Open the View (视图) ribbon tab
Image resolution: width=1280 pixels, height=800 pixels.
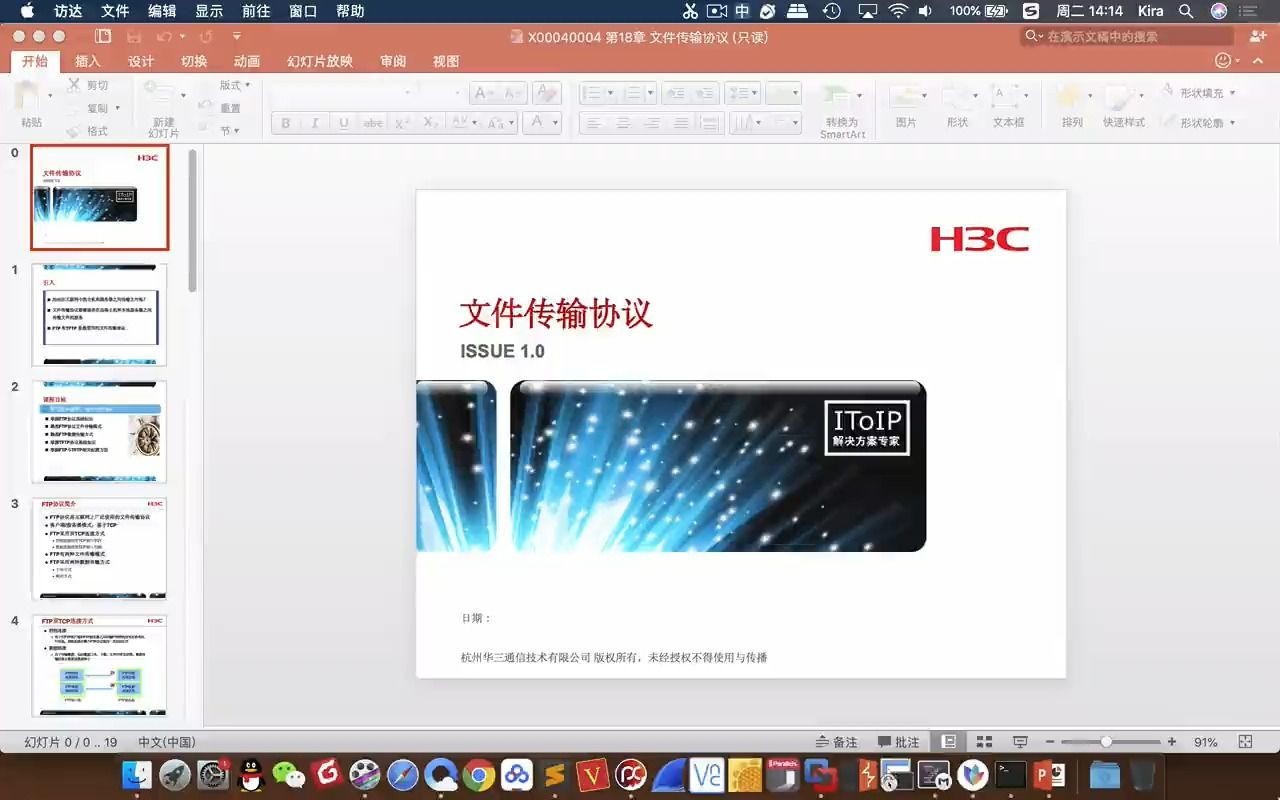446,61
